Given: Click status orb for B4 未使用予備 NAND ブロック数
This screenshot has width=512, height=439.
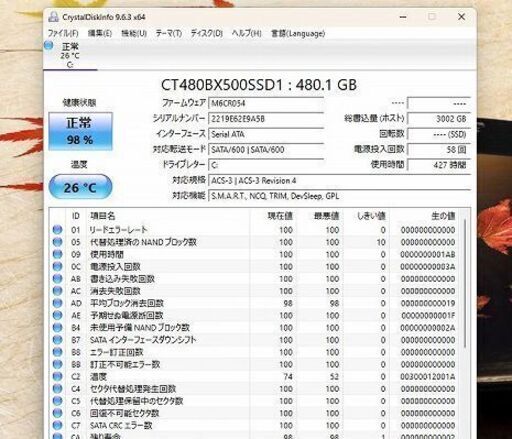Looking at the screenshot, I should pyautogui.click(x=58, y=328).
